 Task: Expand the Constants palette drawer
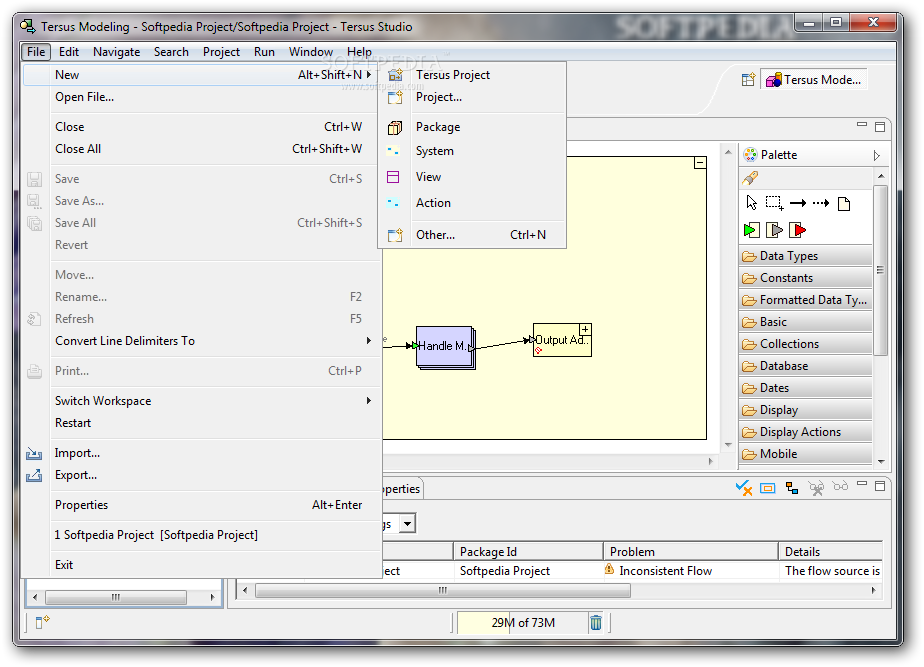(805, 278)
